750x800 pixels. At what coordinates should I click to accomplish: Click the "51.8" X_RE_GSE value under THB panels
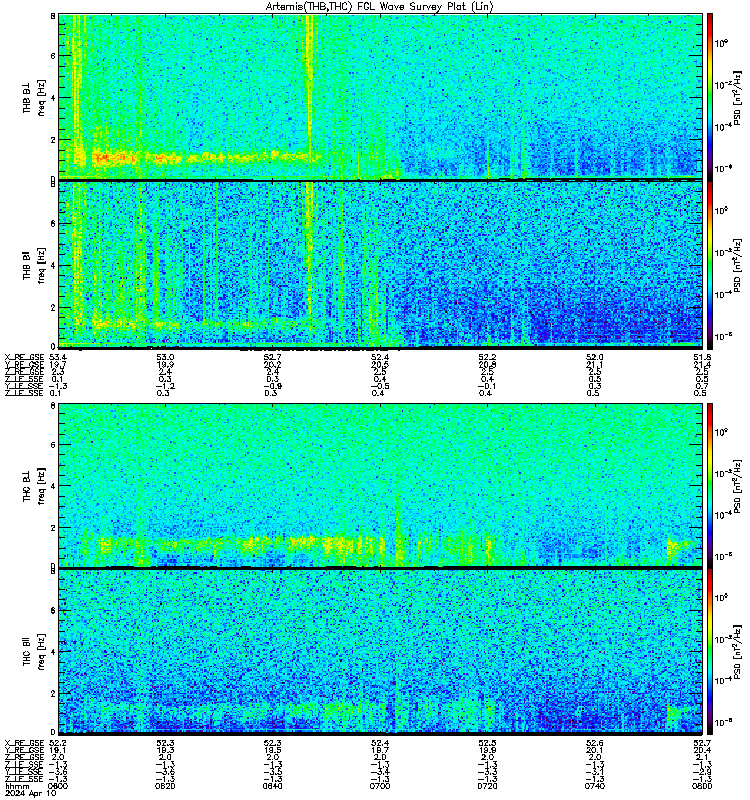[702, 357]
